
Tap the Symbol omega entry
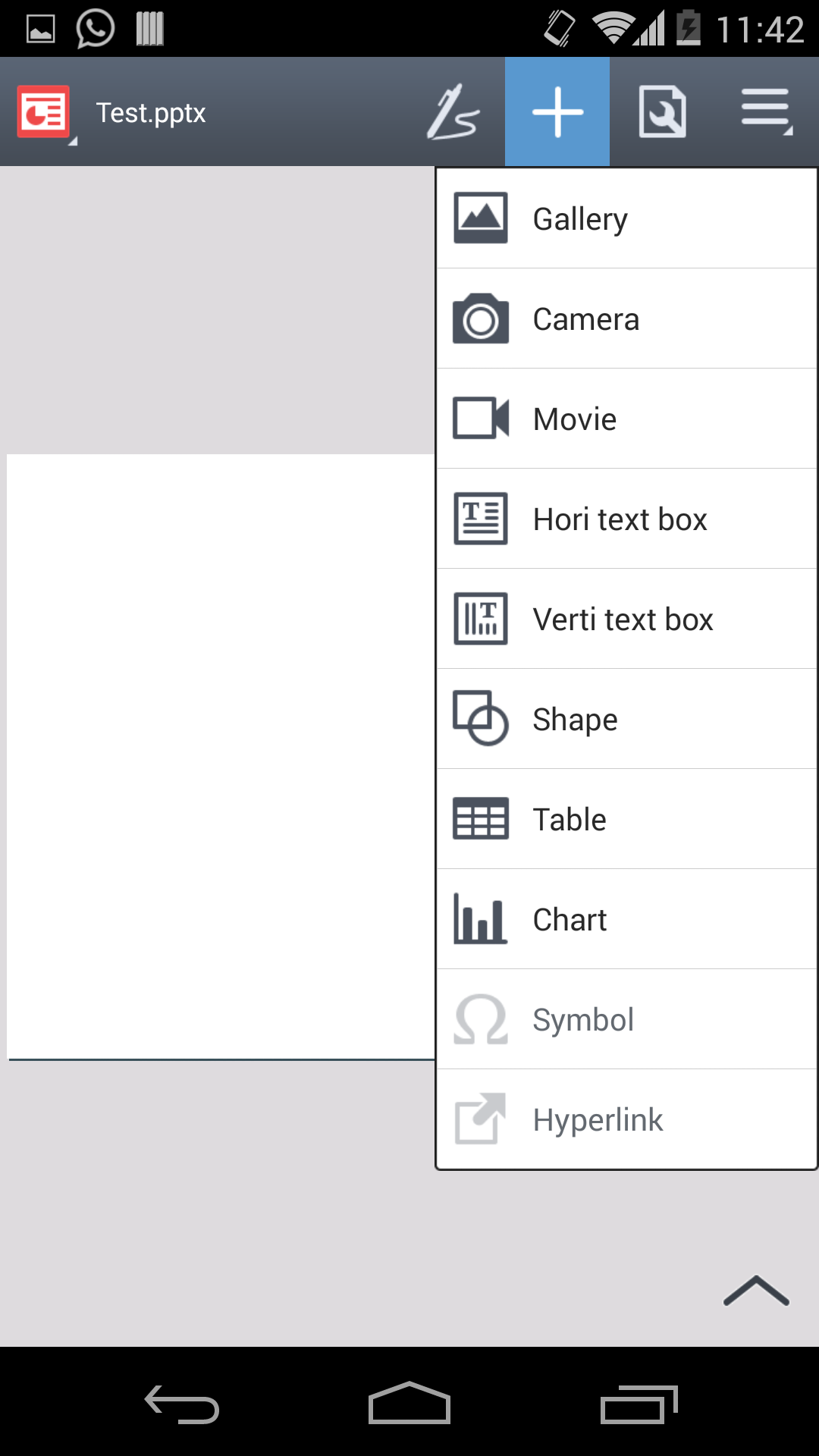[626, 1019]
